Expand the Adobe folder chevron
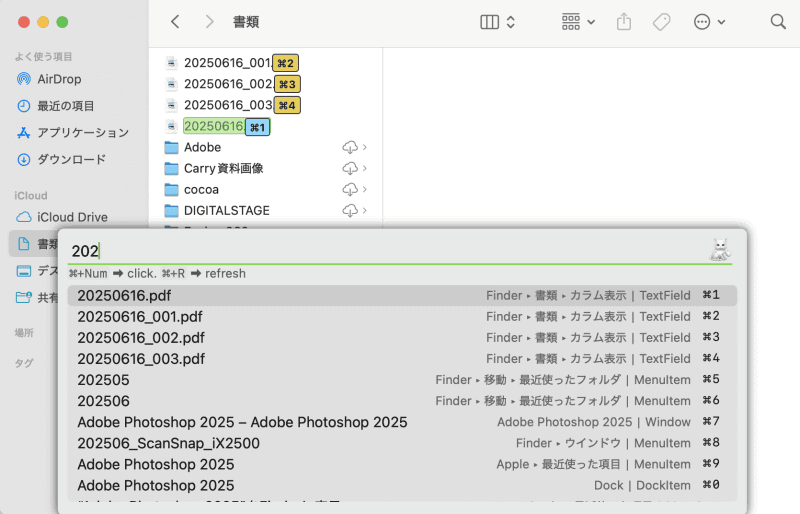This screenshot has width=800, height=514. (x=365, y=147)
